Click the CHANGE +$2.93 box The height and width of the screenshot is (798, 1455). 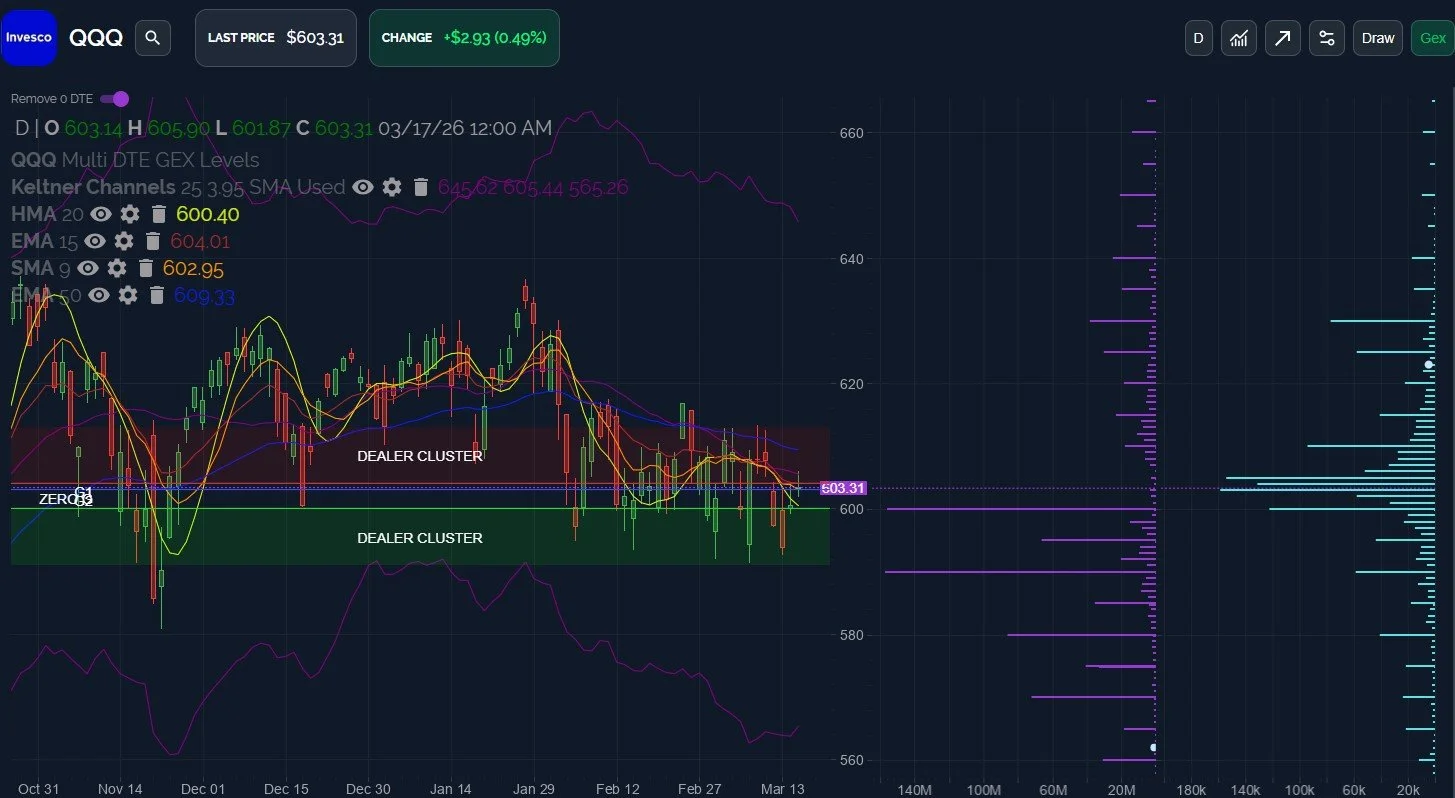pos(464,38)
